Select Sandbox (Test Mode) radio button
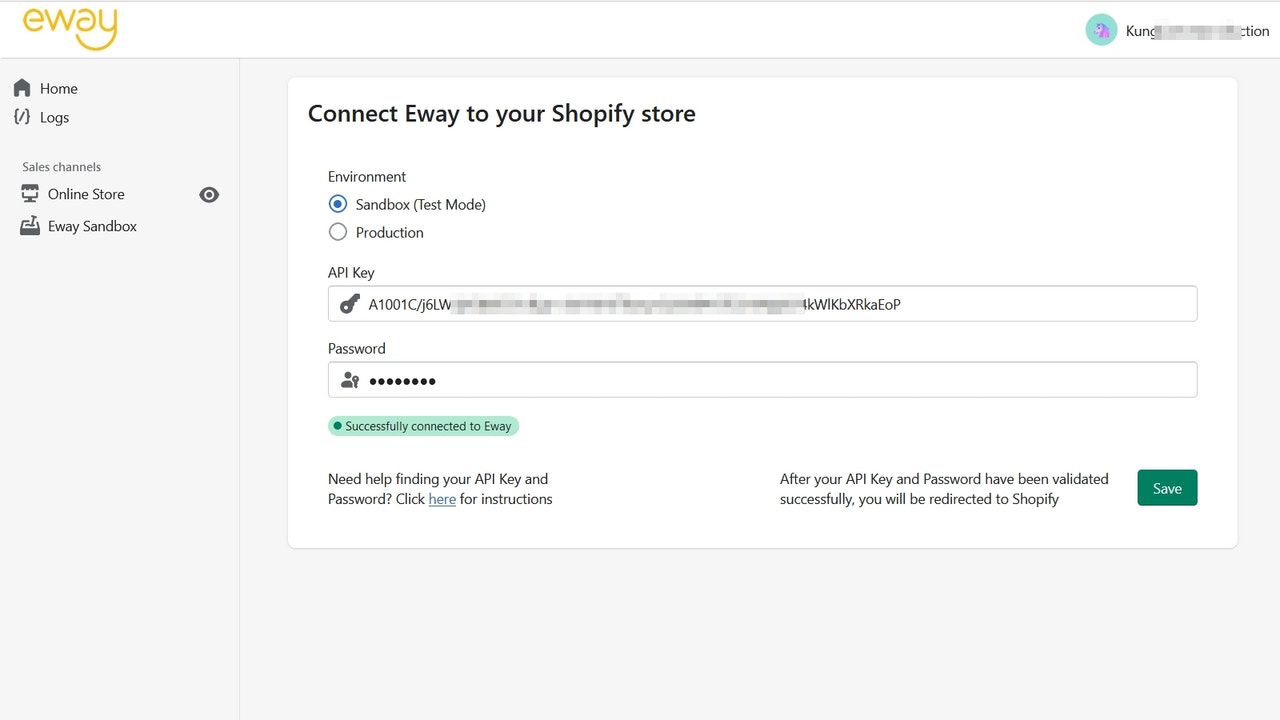Viewport: 1280px width, 720px height. pos(338,204)
